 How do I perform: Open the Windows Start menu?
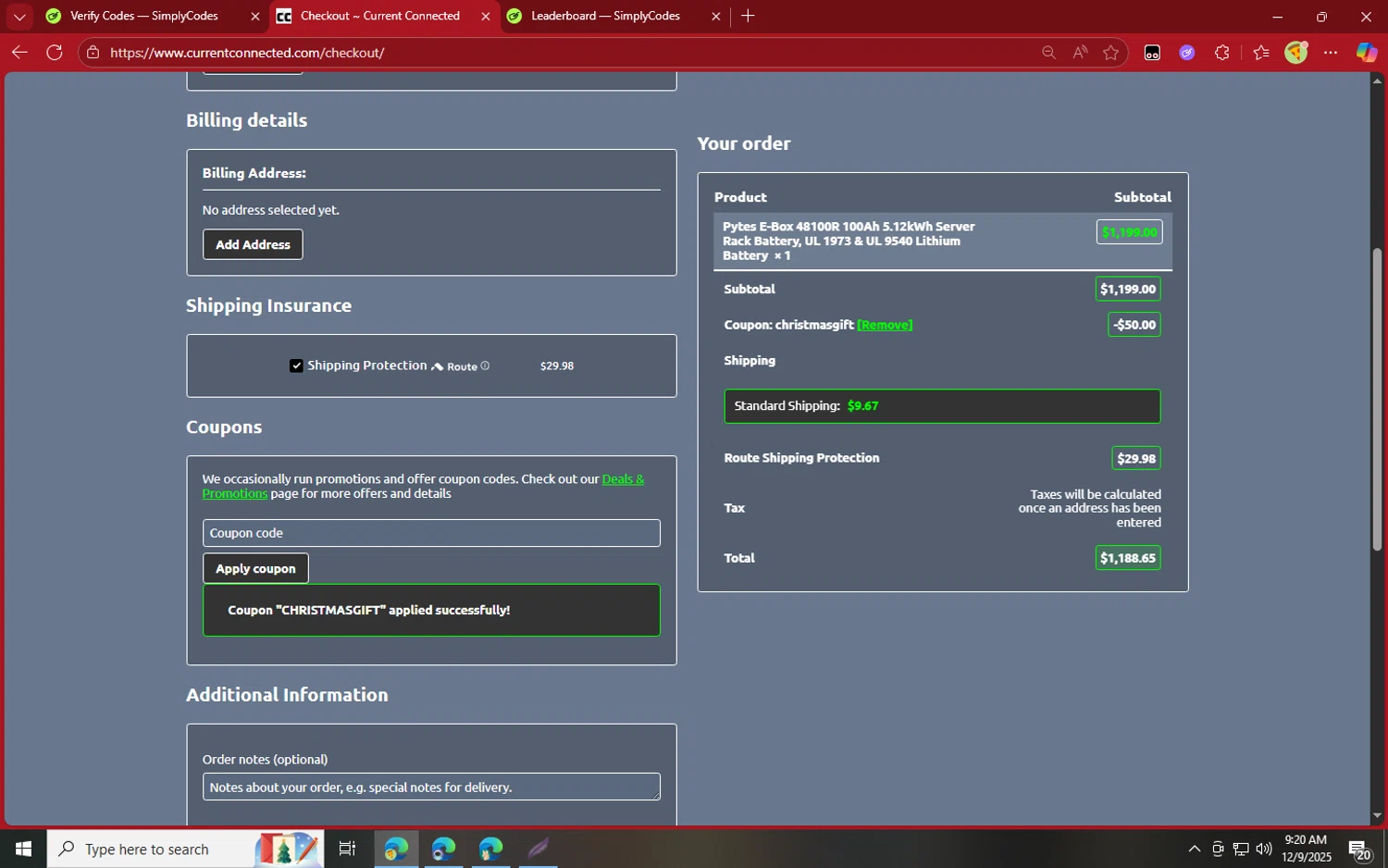pyautogui.click(x=23, y=849)
